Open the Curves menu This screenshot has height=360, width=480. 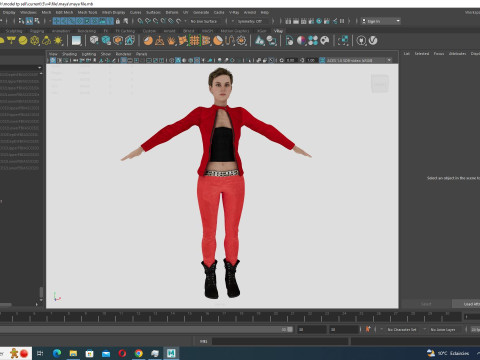point(135,12)
